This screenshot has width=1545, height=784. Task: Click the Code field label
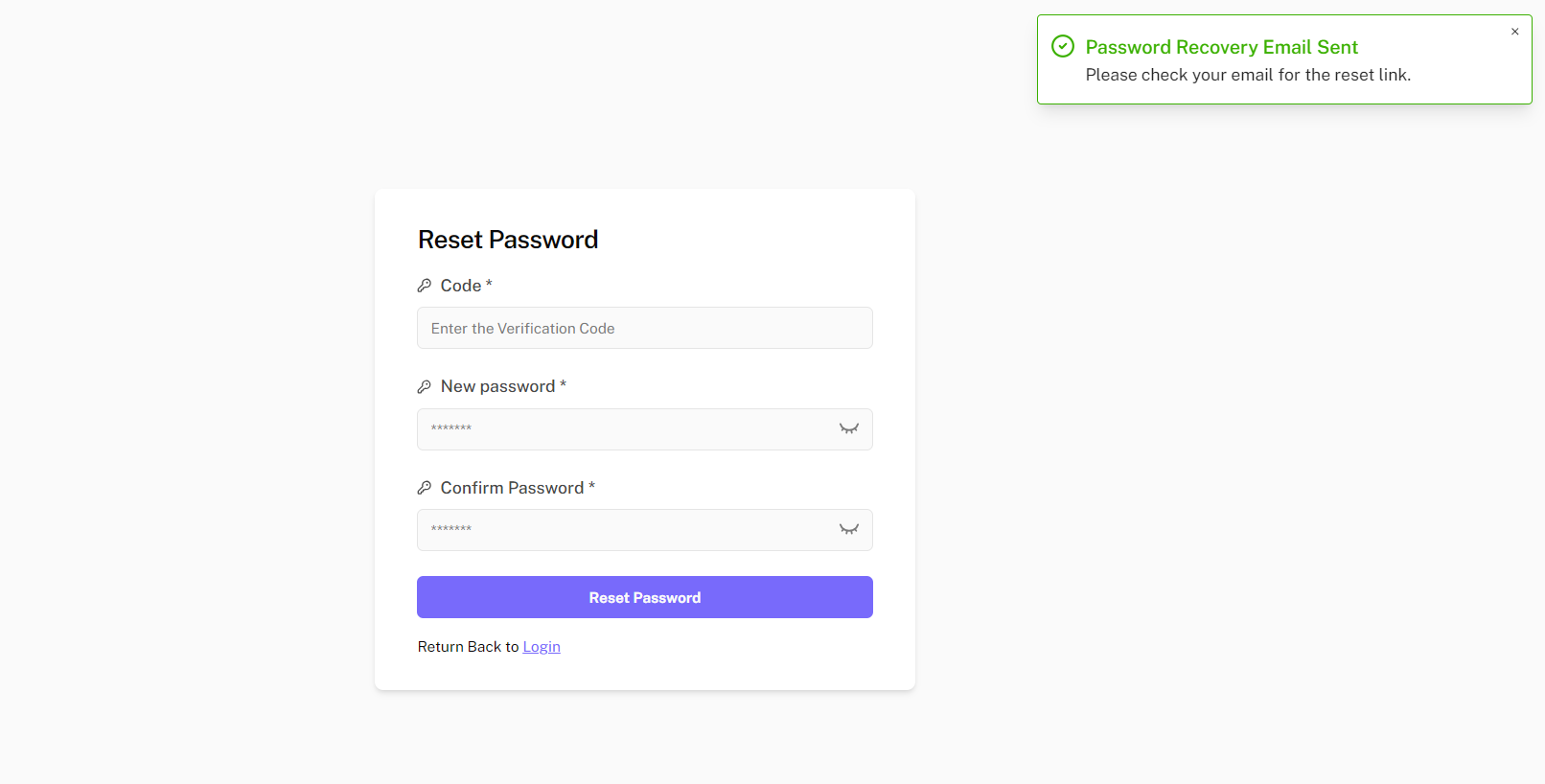(461, 286)
